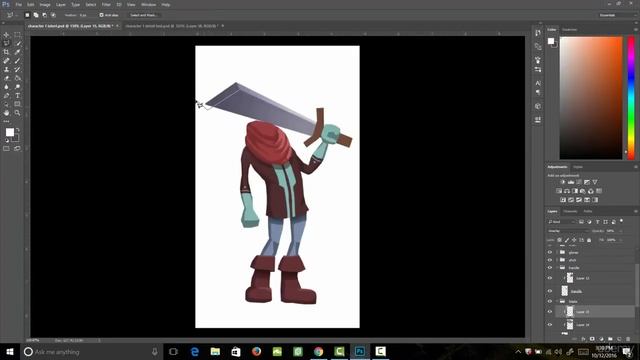Toggle the Anti-alias checkbox
Image resolution: width=640 pixels, height=360 pixels.
coord(101,15)
